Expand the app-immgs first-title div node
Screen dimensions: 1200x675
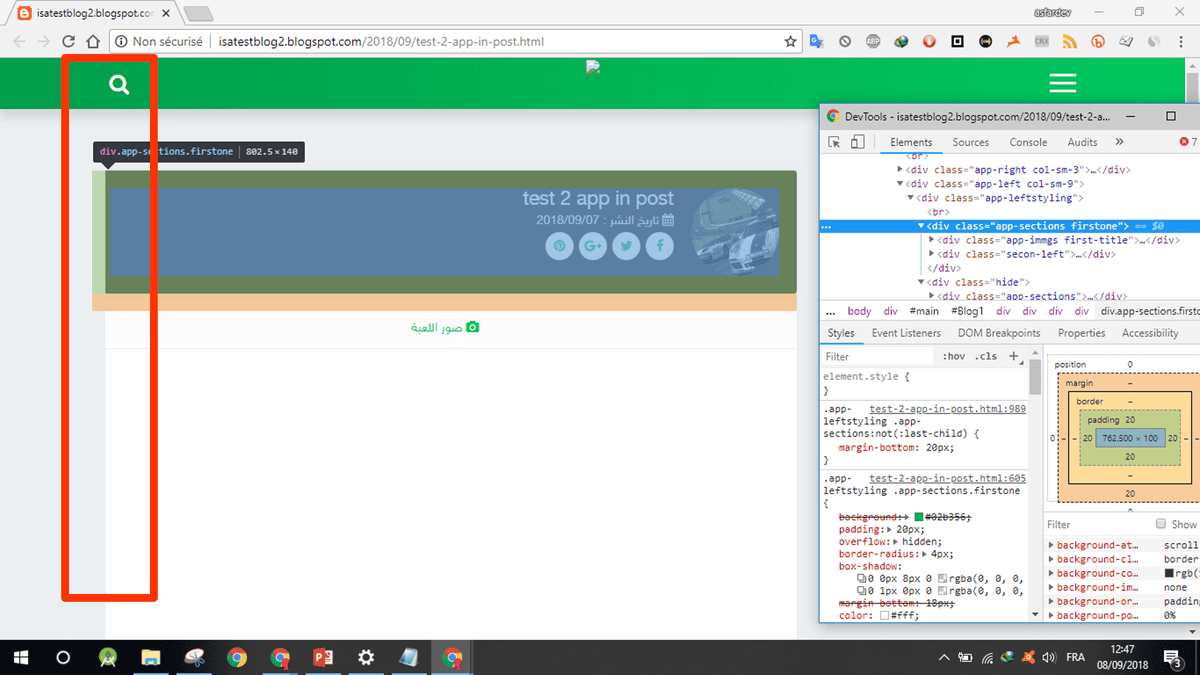pyautogui.click(x=932, y=240)
